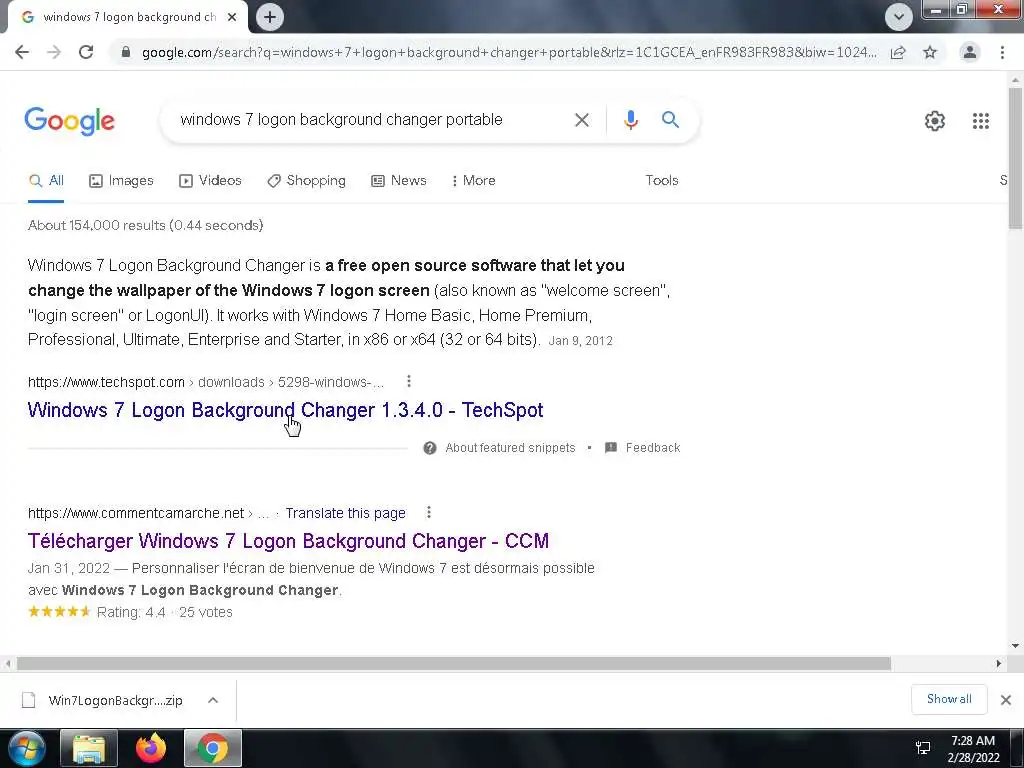1024x768 pixels.
Task: Switch to the News tab
Action: 398,181
